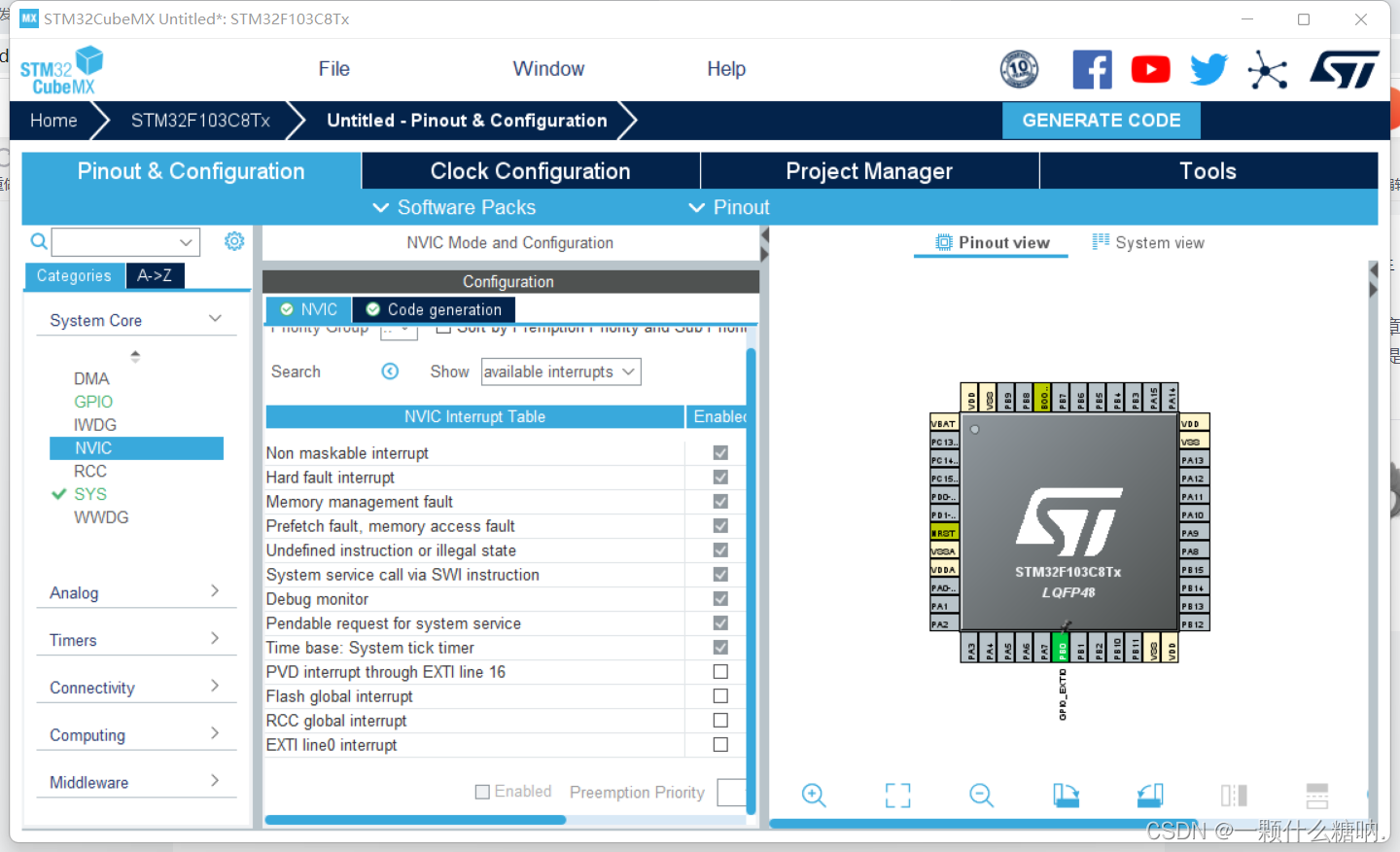Click the green PB0 pin on chip
1400x852 pixels.
(x=1063, y=647)
